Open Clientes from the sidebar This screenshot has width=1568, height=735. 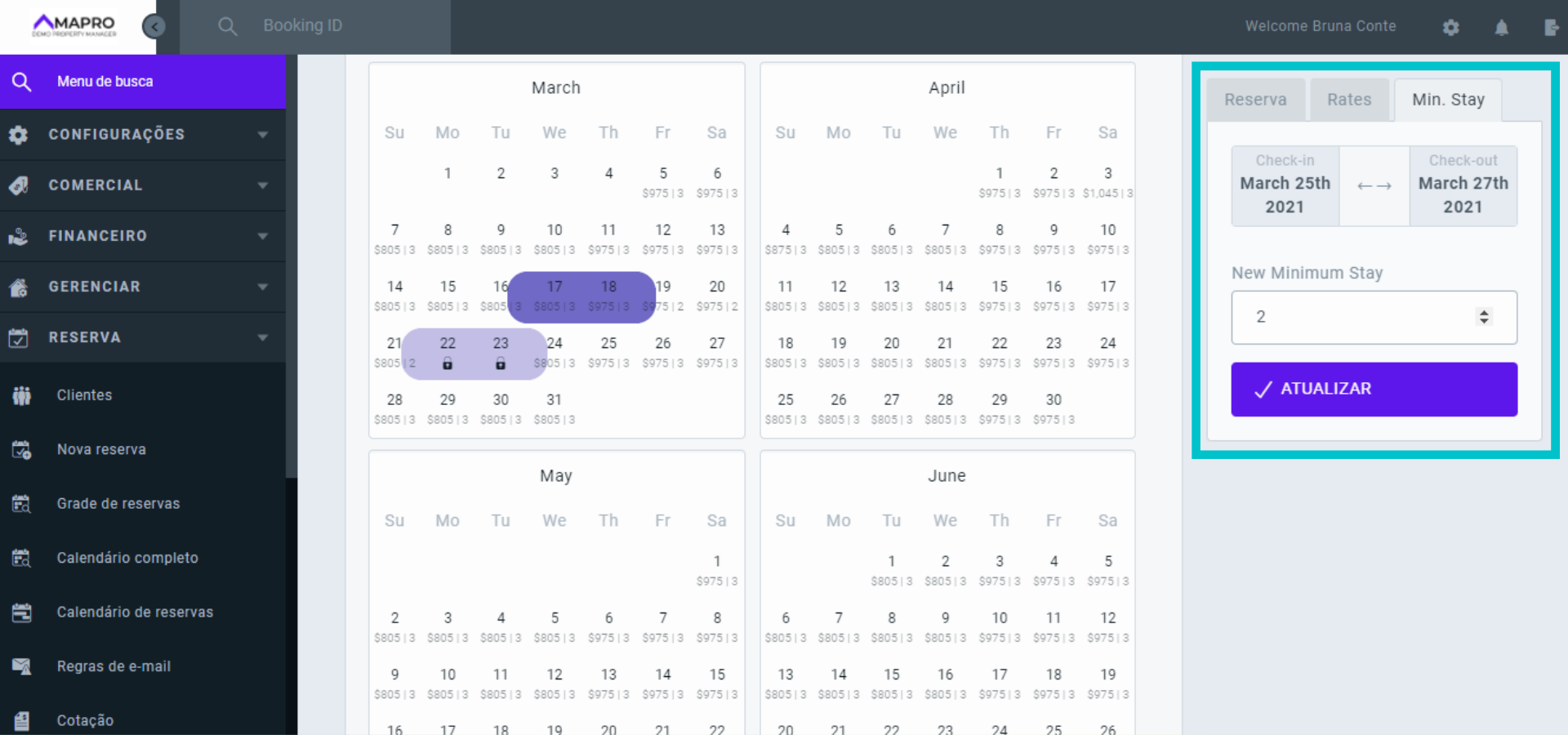[84, 395]
